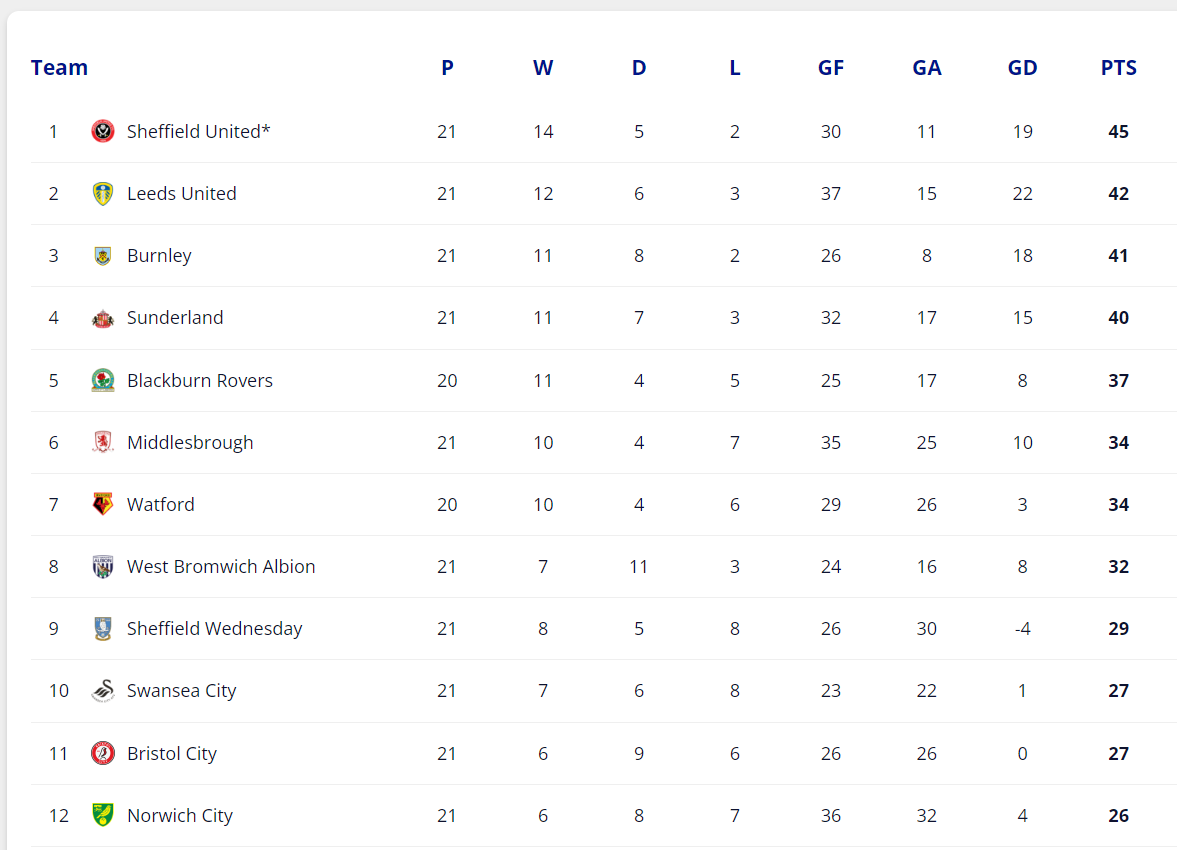Click the W column header

[543, 68]
